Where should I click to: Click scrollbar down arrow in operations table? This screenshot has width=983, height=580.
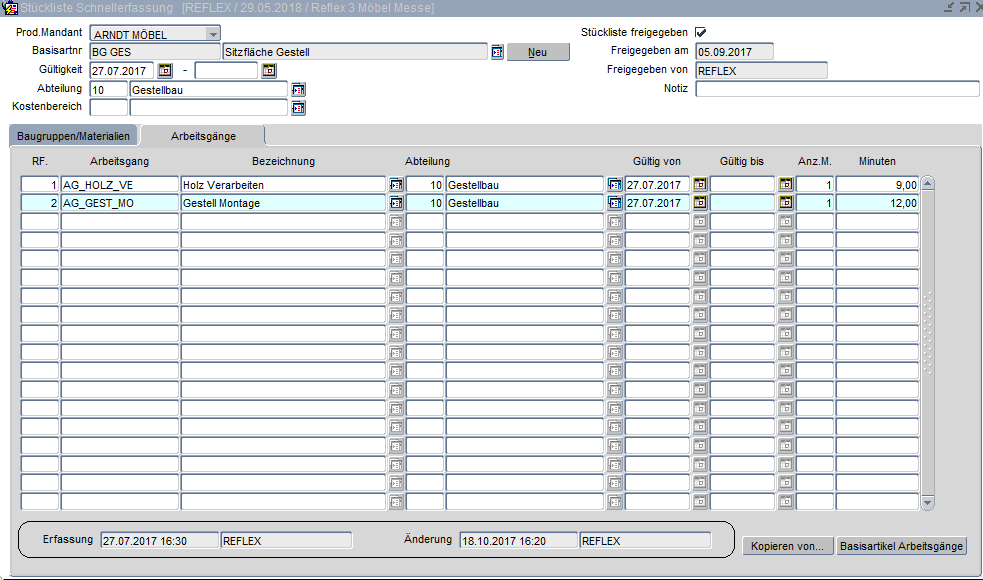coord(927,502)
